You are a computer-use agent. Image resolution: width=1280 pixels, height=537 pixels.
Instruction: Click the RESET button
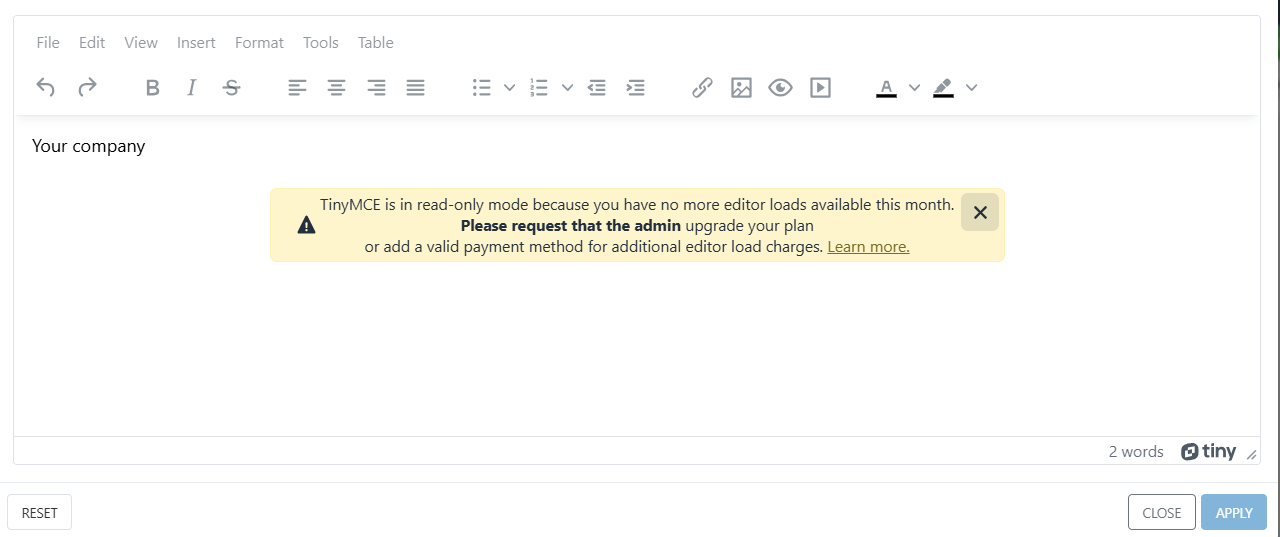40,512
